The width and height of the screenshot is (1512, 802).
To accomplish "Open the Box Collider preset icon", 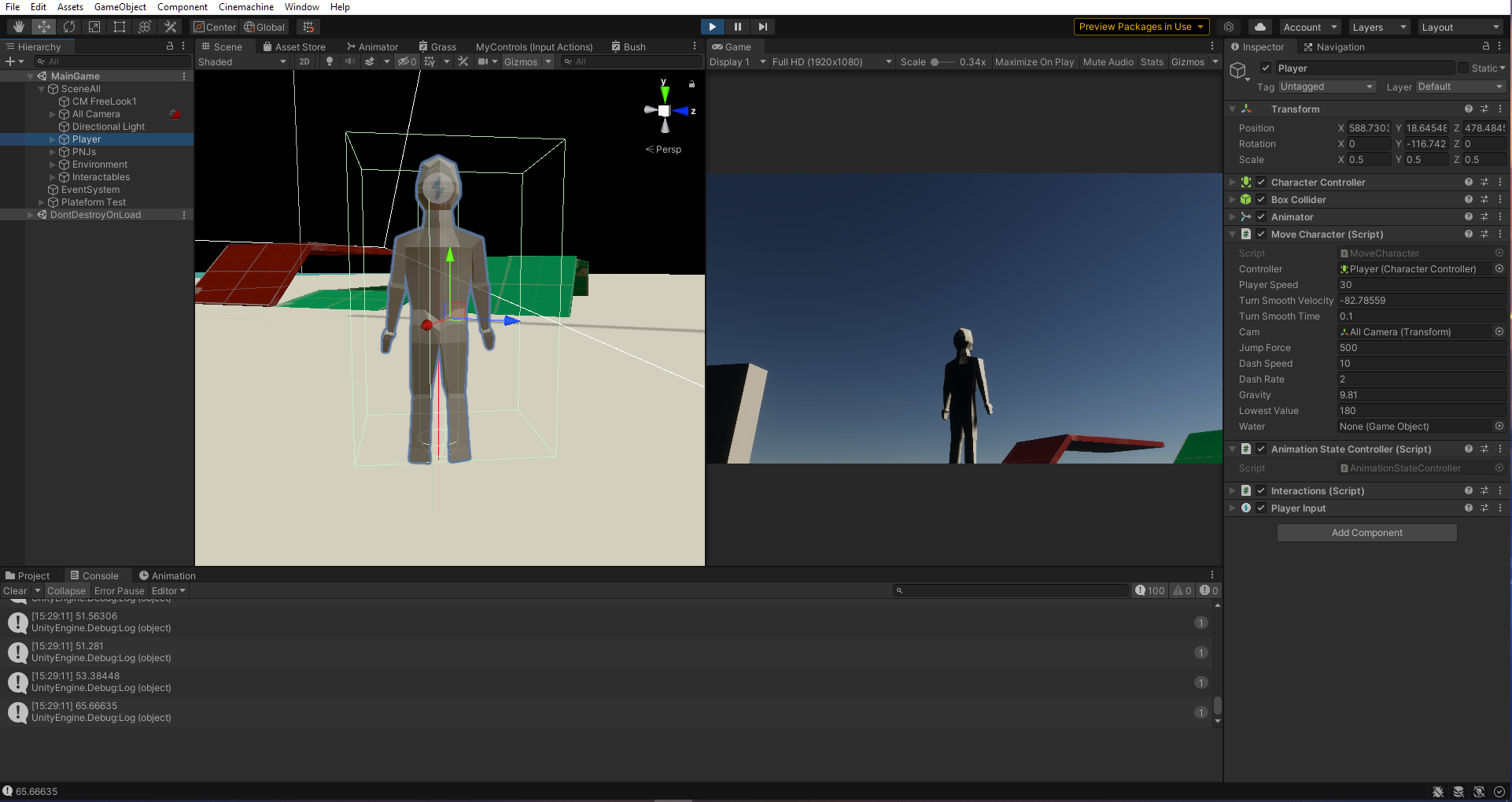I will pyautogui.click(x=1484, y=199).
